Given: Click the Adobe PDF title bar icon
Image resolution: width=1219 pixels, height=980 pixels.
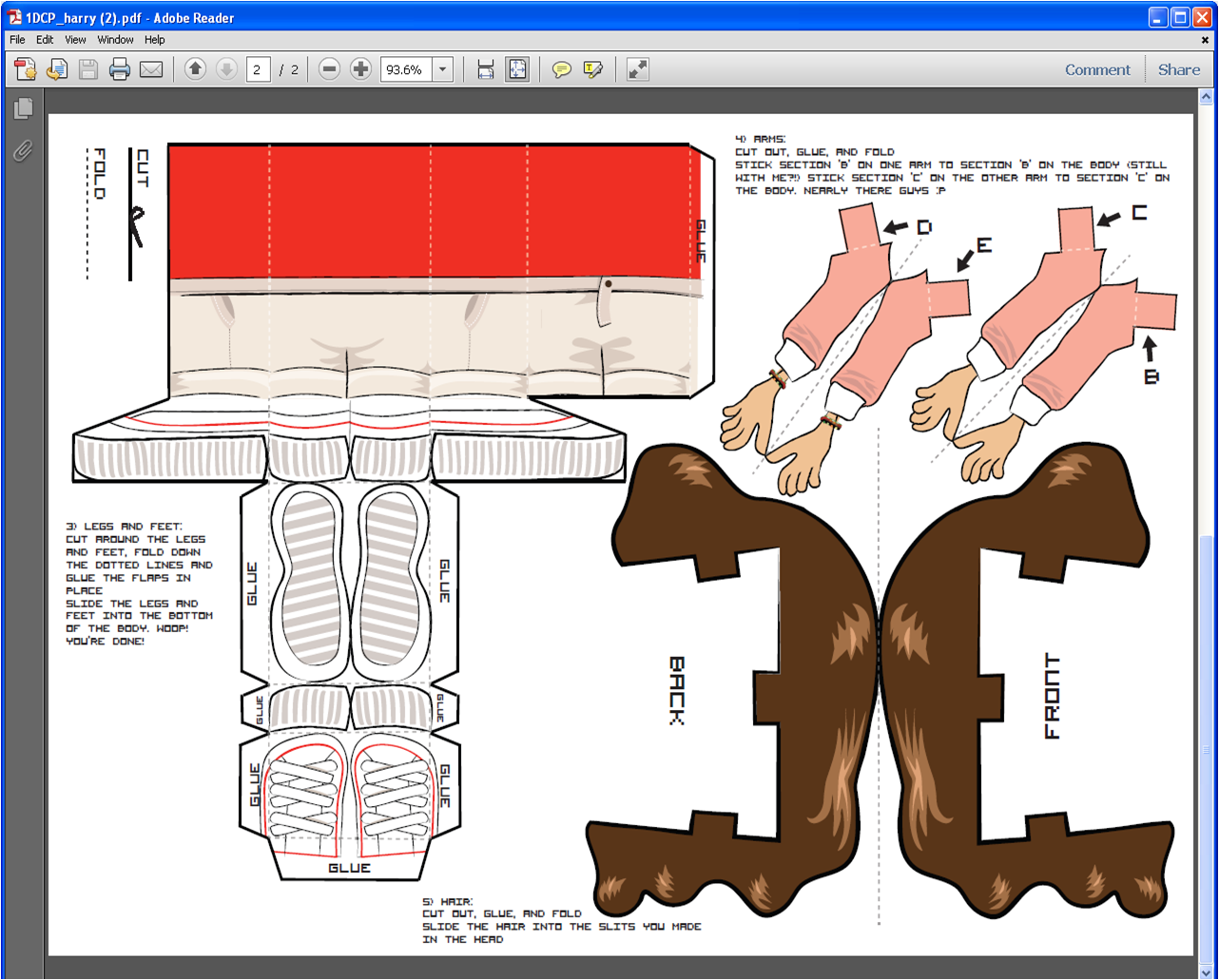Looking at the screenshot, I should coord(15,17).
